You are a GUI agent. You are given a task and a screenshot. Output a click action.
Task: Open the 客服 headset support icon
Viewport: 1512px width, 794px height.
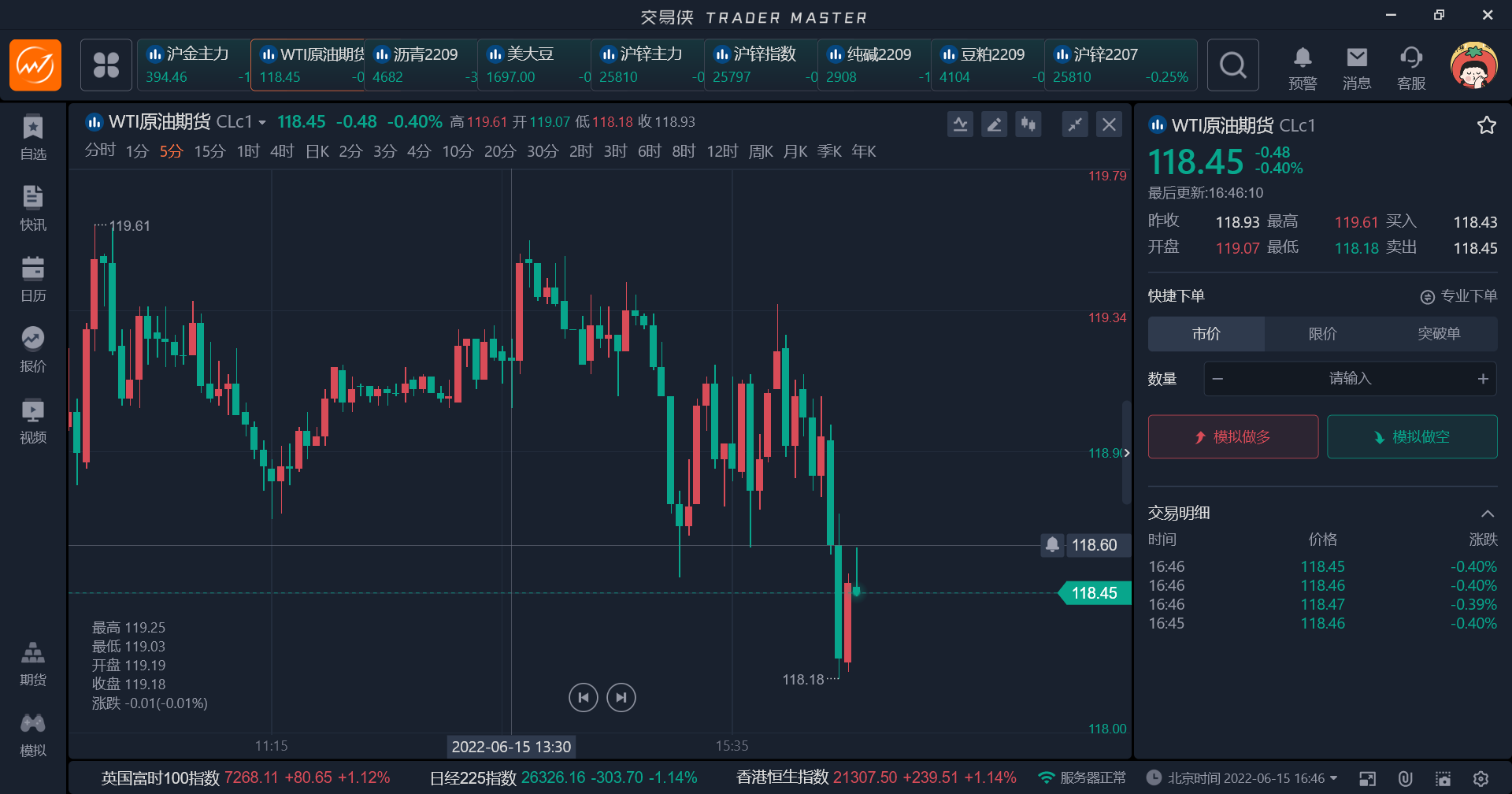(1411, 67)
